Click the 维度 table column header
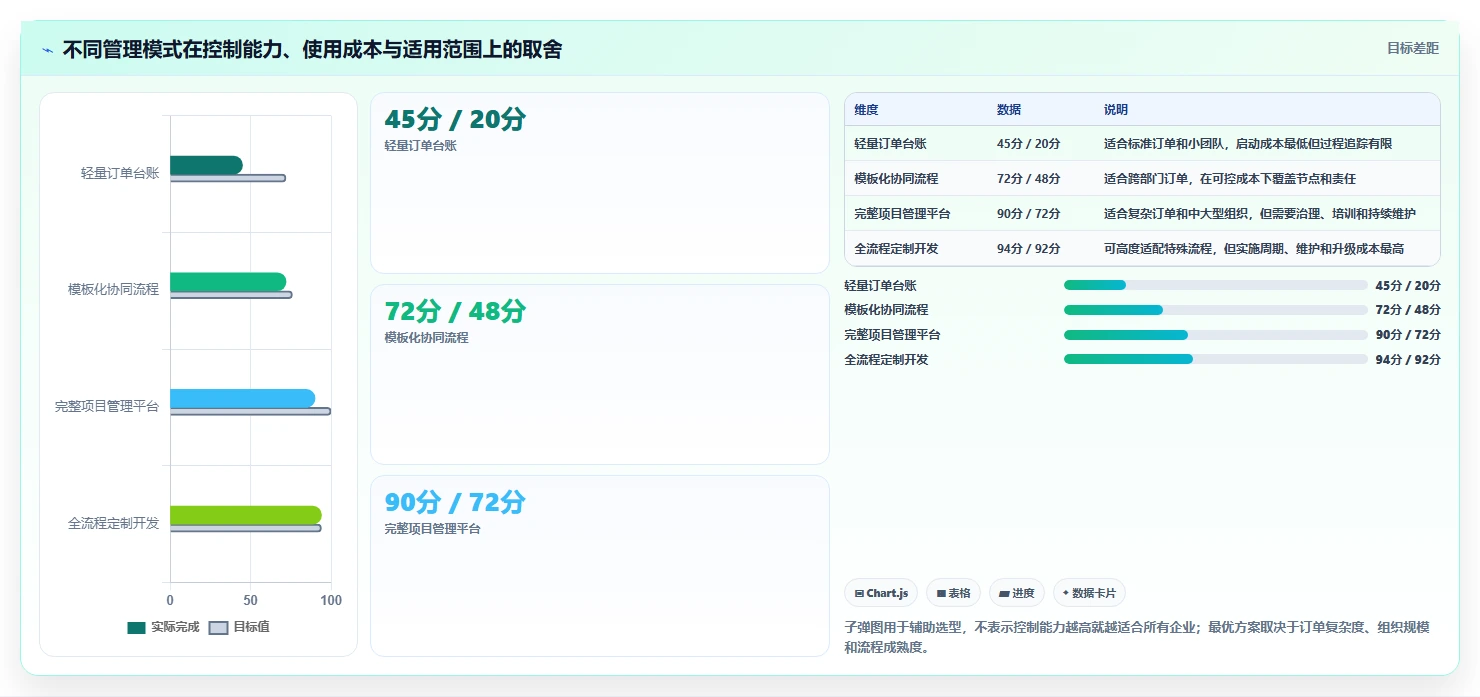 coord(866,110)
